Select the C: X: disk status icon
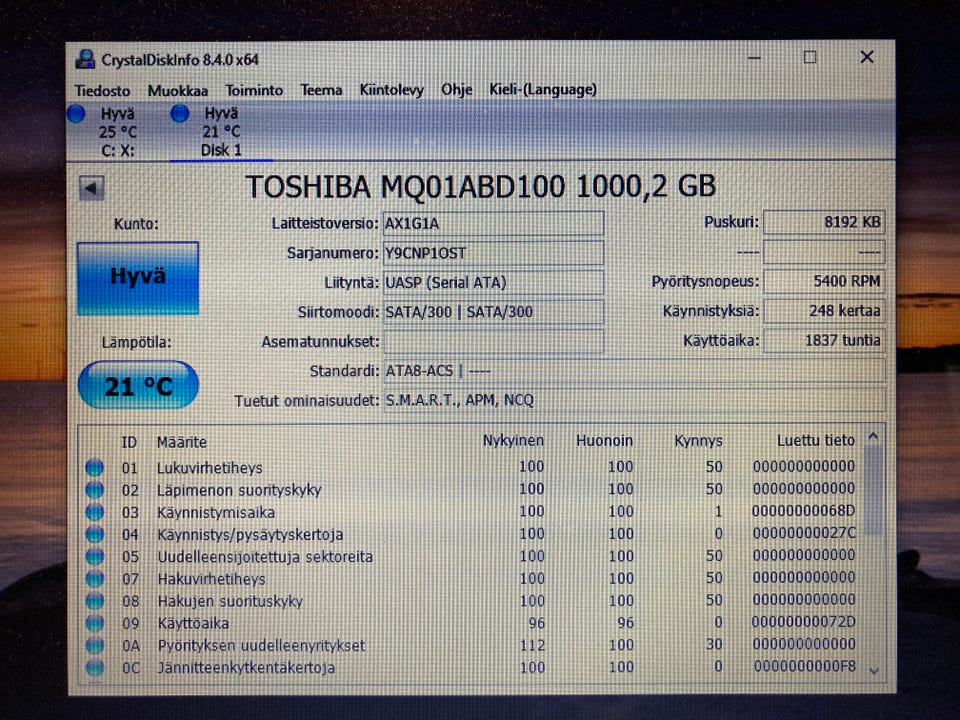The image size is (960, 720). pos(76,114)
